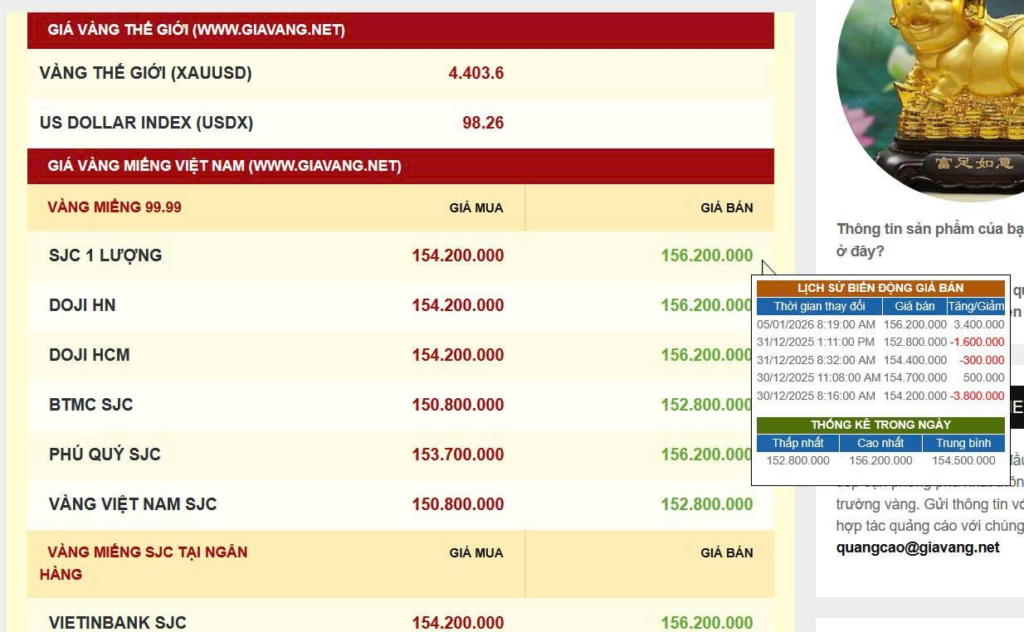Click the GIÁ VÀNG MIẾNG VIỆT NAM header
The image size is (1024, 632).
coord(224,166)
